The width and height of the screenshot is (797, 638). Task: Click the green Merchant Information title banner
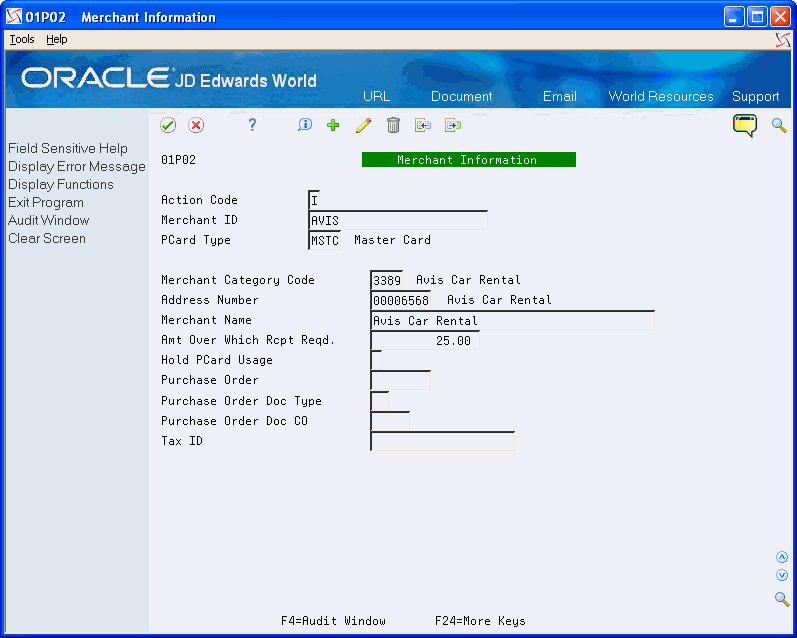click(x=469, y=160)
